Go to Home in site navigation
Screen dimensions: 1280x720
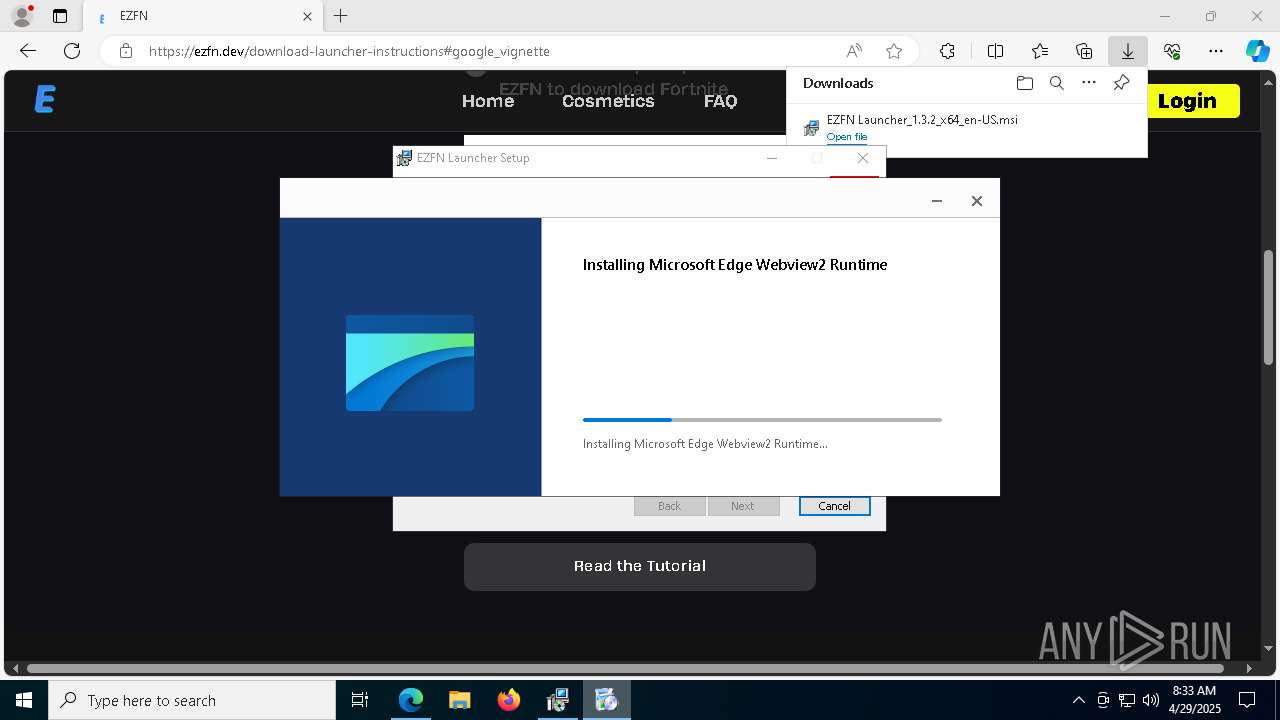(488, 101)
